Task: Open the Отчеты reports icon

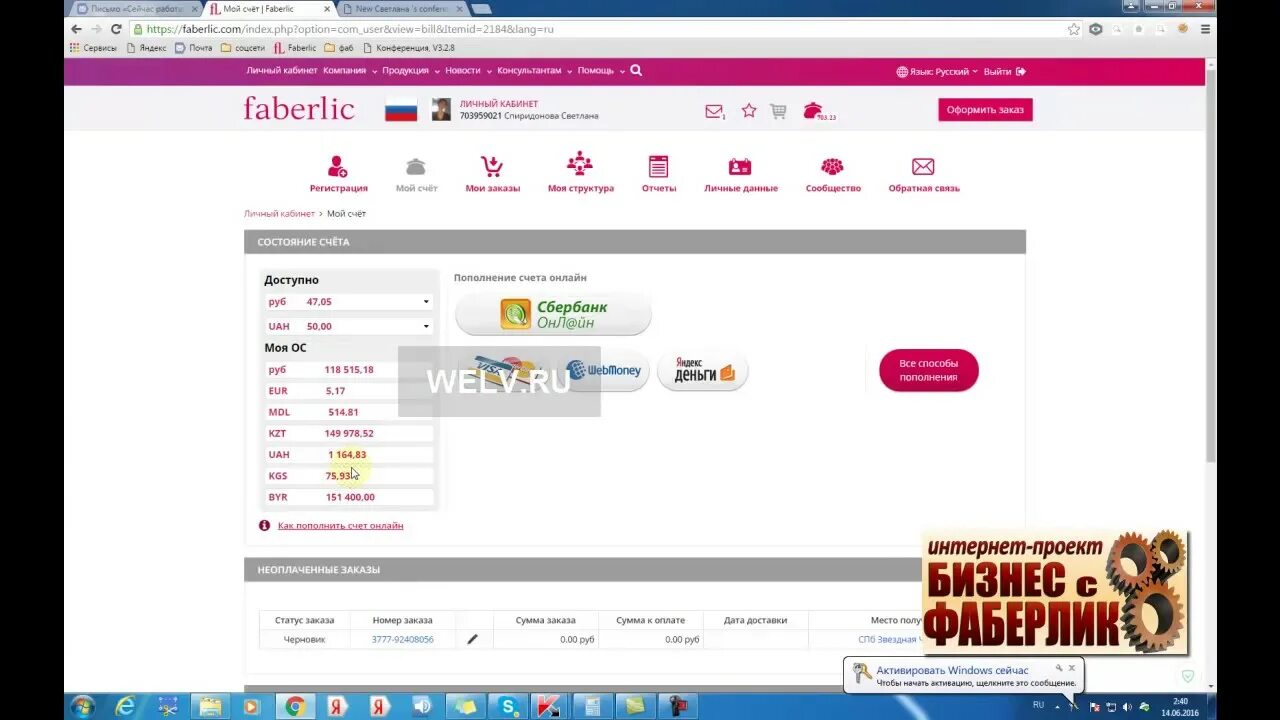Action: [658, 166]
